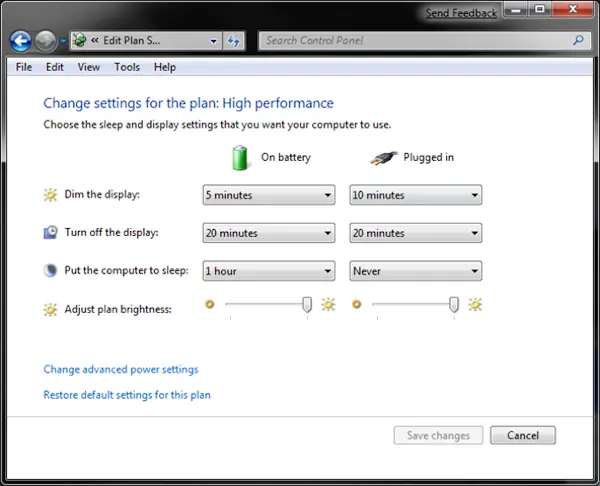Click the magnifier search icon

579,40
